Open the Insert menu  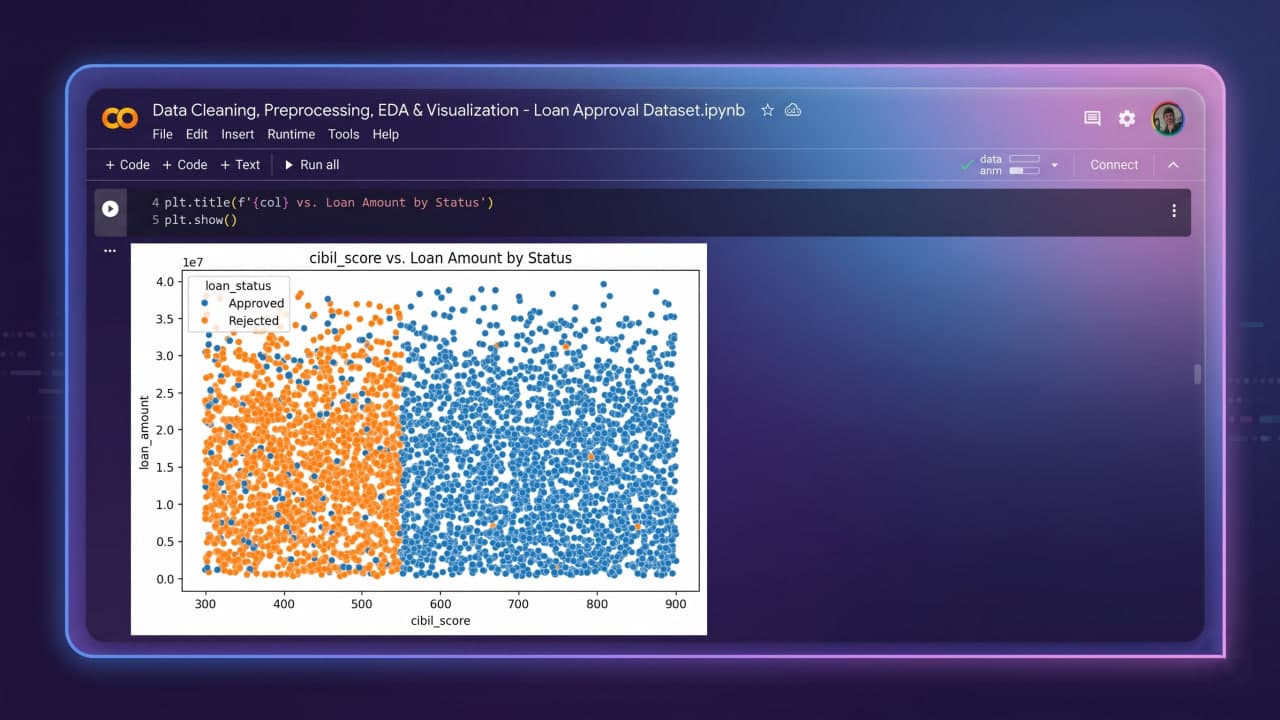coord(238,134)
